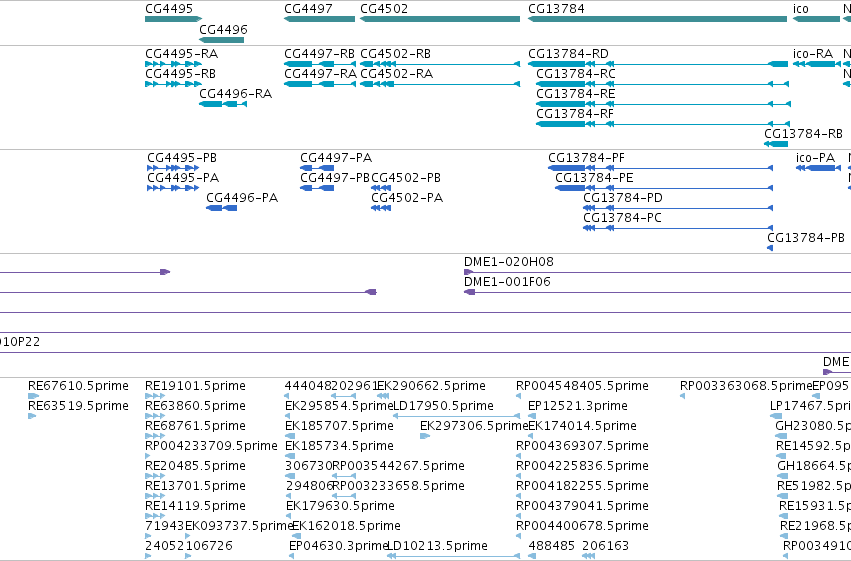Click the CG4502 gene name
The height and width of the screenshot is (561, 851).
384,9
